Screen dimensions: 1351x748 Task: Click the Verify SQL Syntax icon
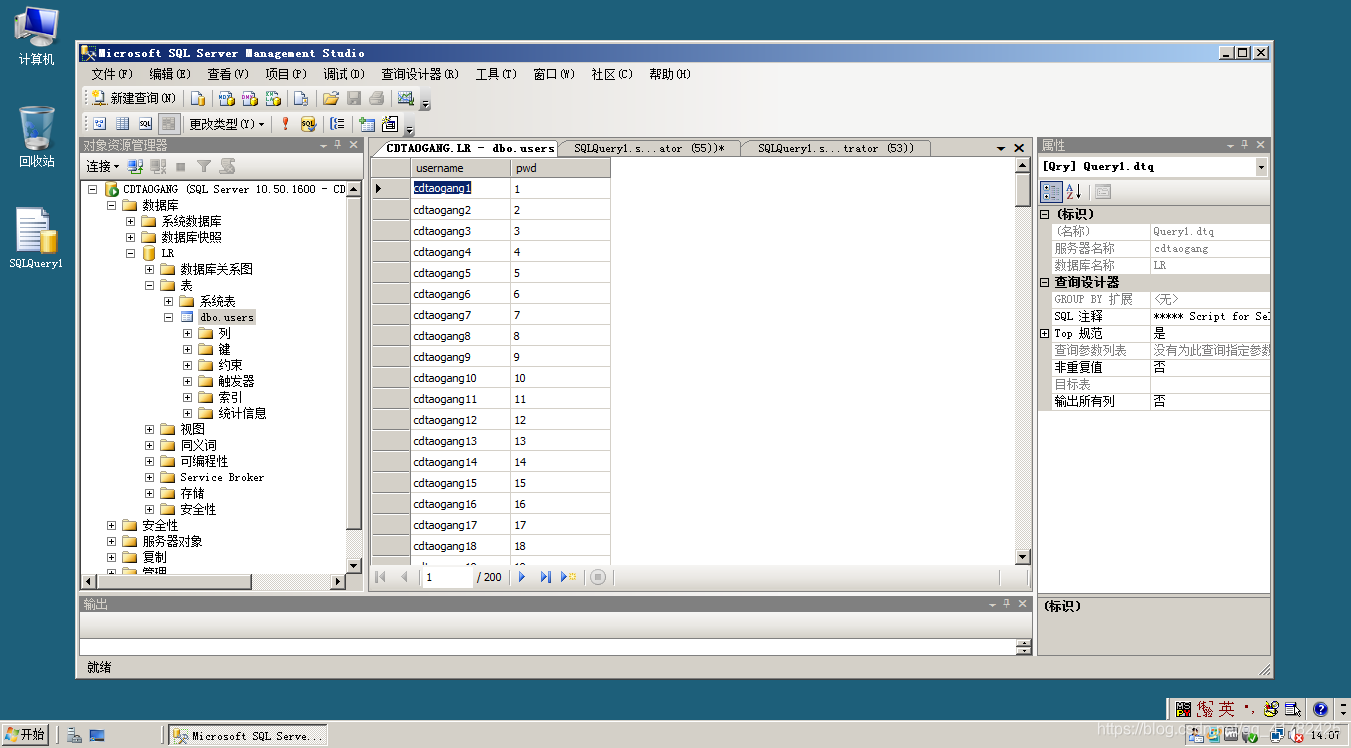click(308, 124)
